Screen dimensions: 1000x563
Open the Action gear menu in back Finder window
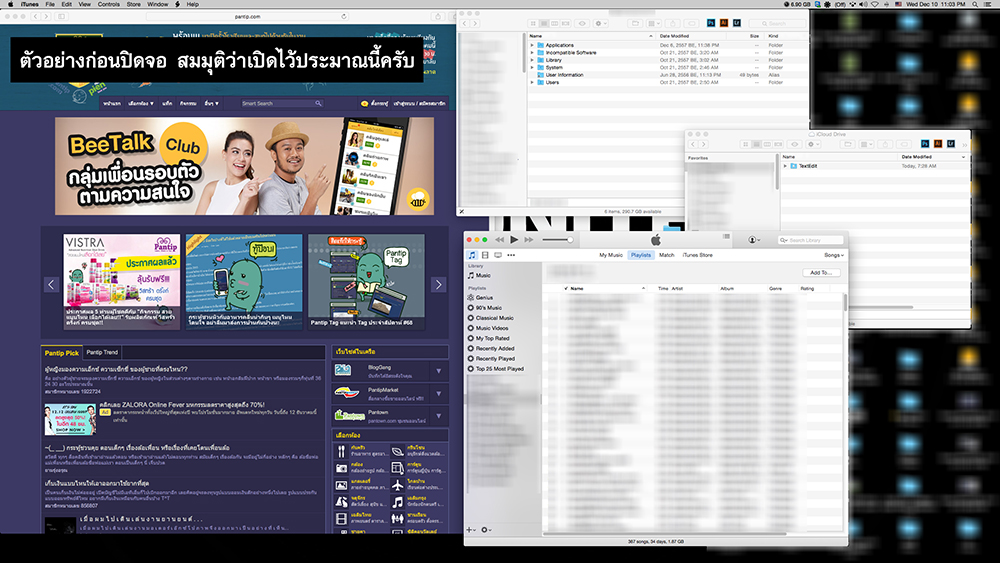pos(600,24)
